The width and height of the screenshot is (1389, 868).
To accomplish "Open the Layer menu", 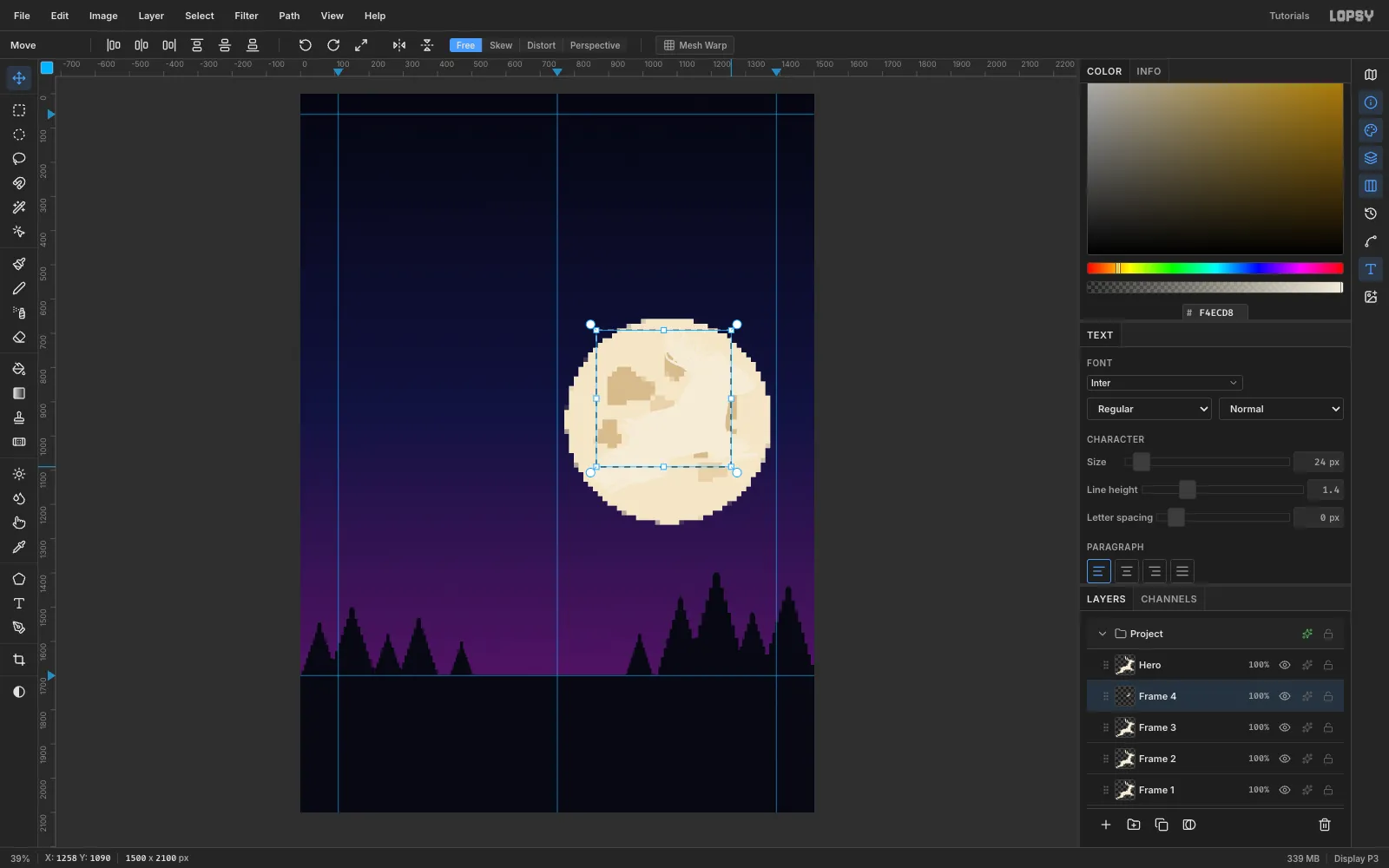I will point(151,16).
